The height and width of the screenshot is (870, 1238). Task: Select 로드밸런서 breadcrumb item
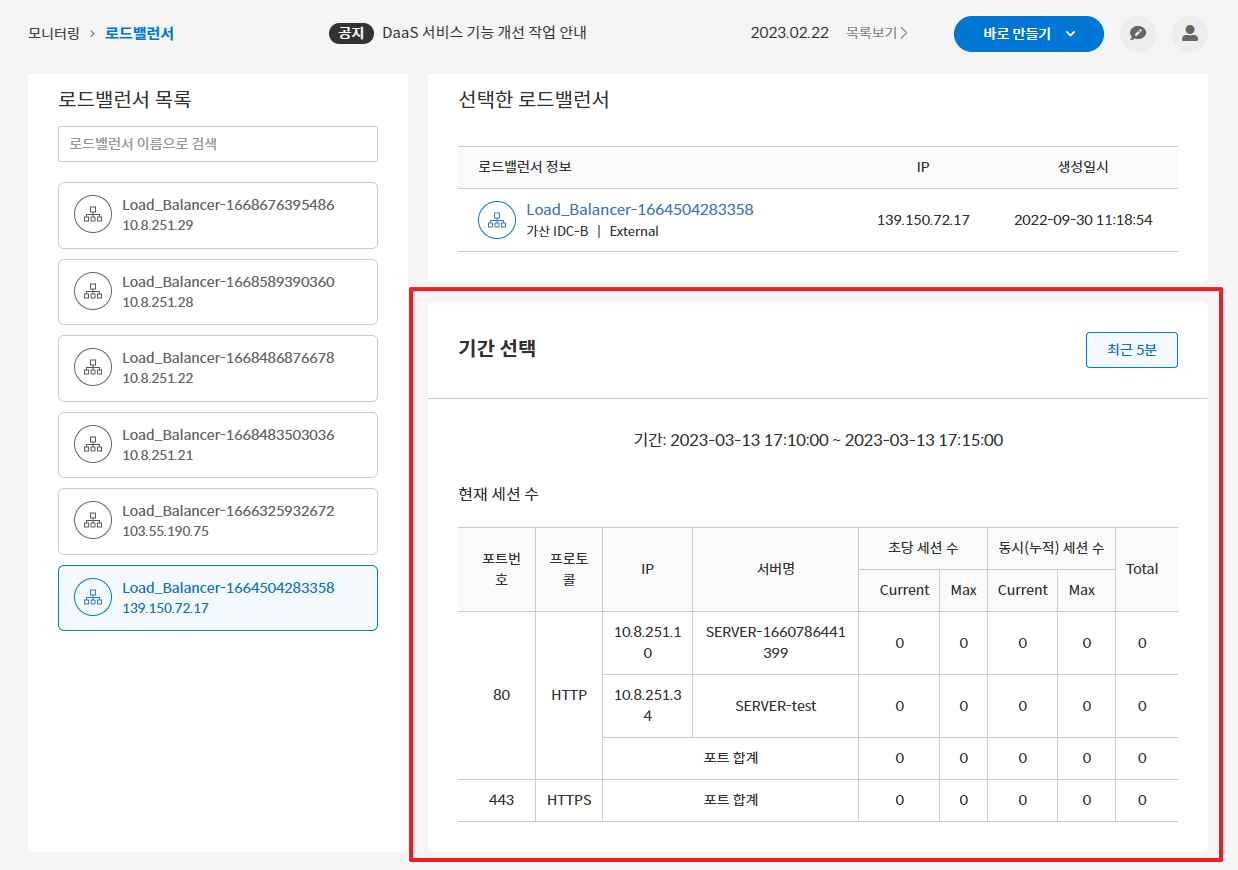click(139, 33)
